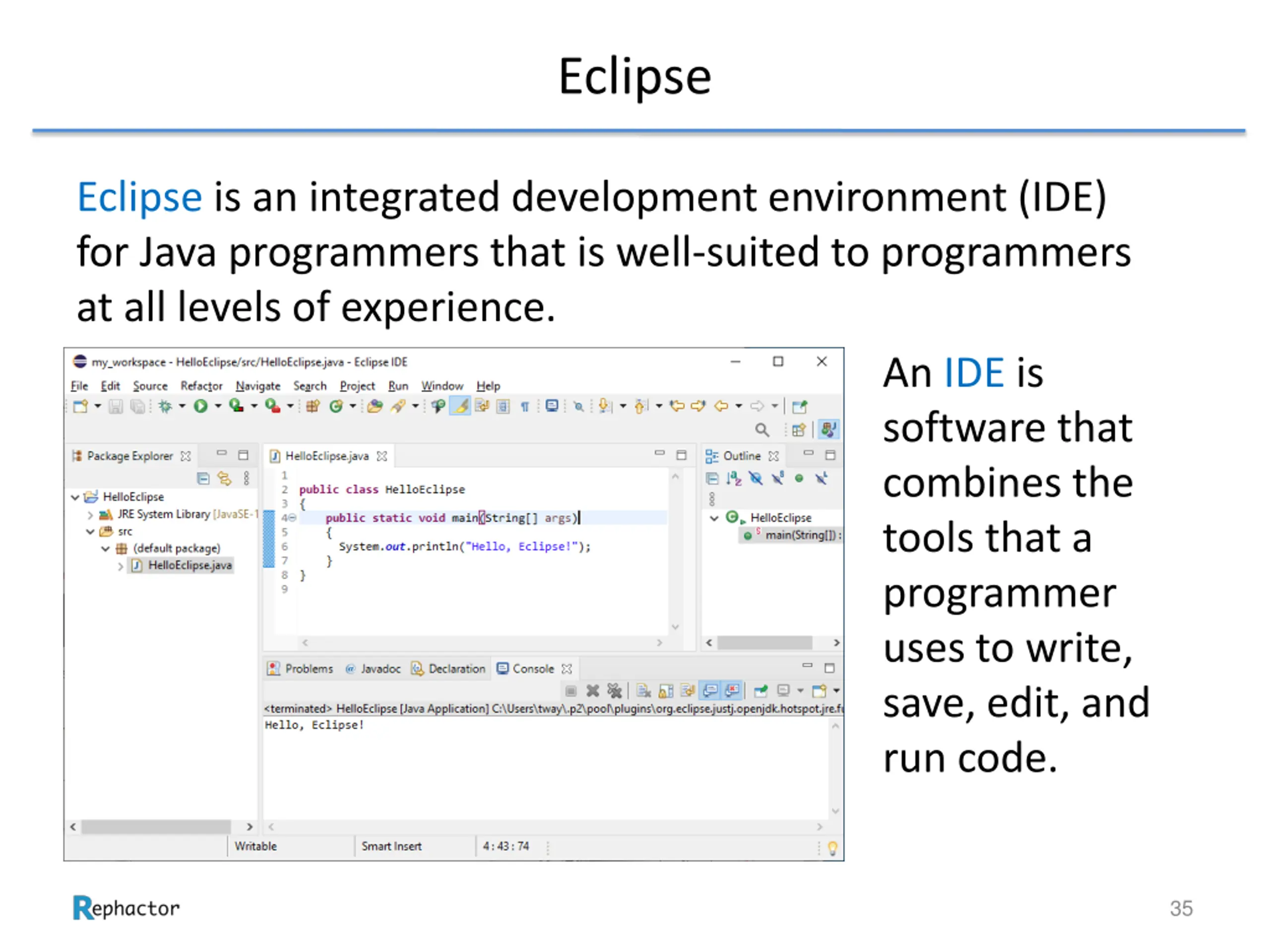Open the dropdown arrow next to New icon
The width and height of the screenshot is (1270, 952).
tap(98, 406)
